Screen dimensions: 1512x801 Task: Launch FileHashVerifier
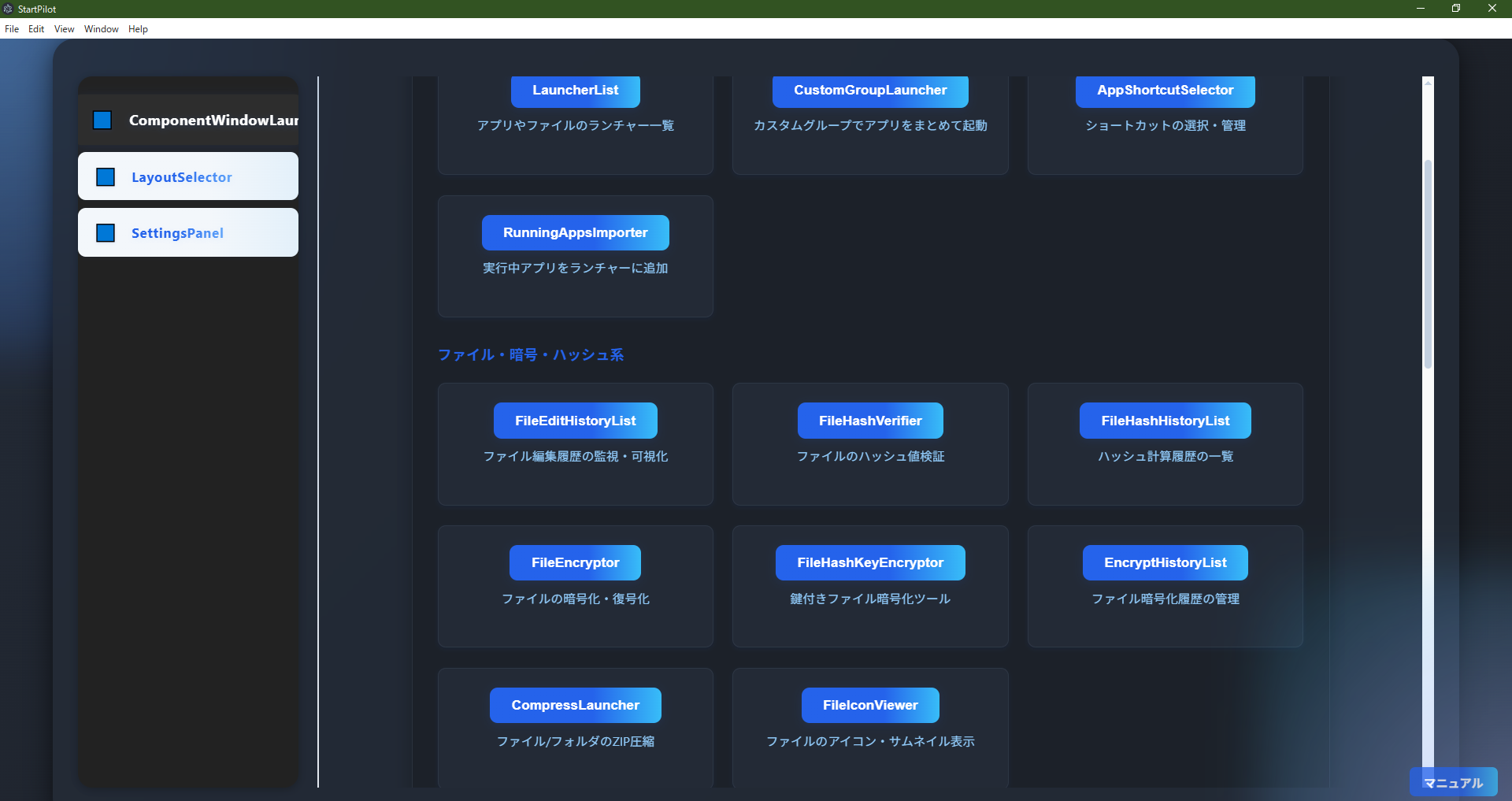pyautogui.click(x=869, y=420)
